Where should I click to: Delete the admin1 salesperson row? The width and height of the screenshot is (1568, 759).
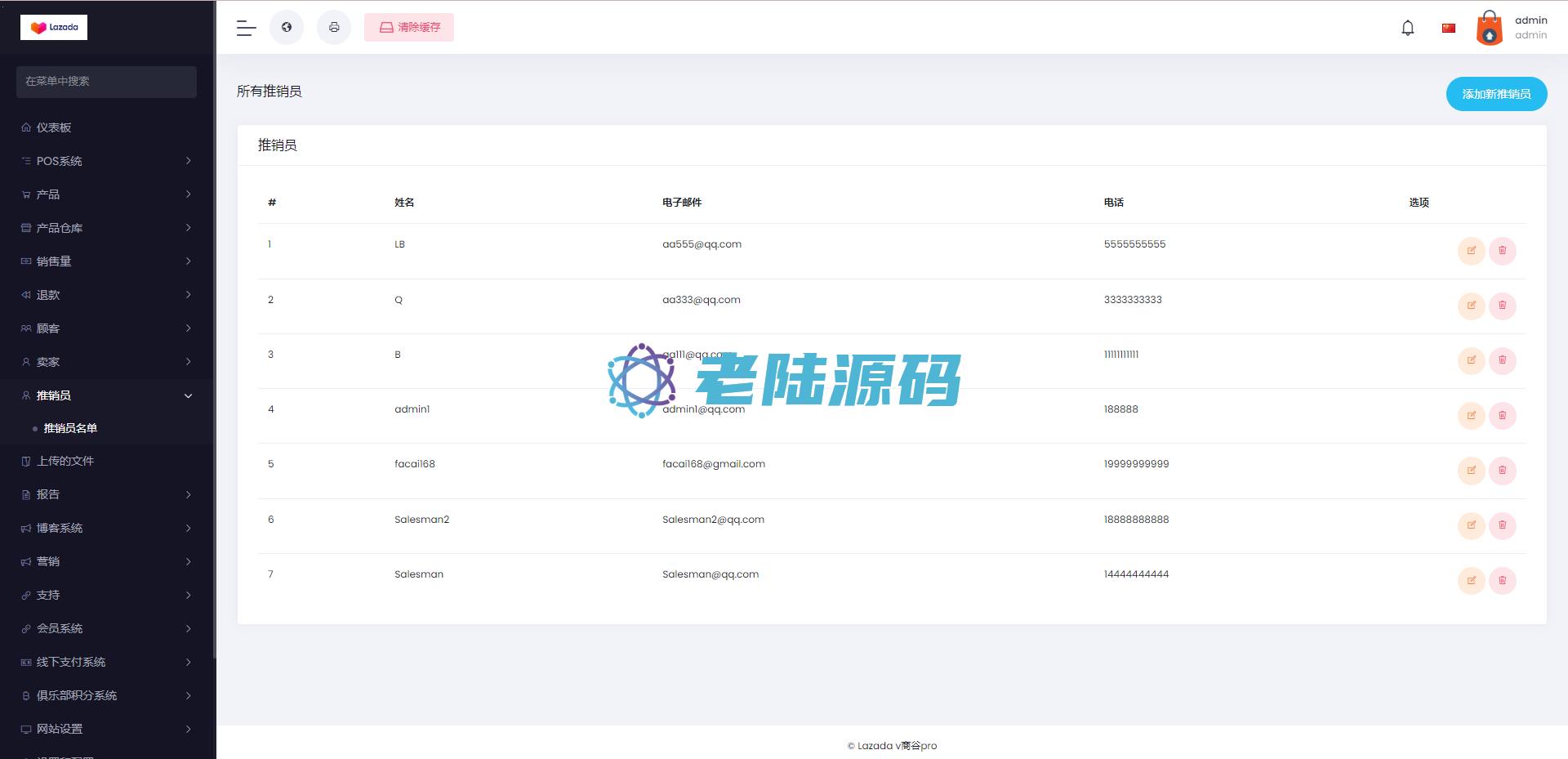1502,416
